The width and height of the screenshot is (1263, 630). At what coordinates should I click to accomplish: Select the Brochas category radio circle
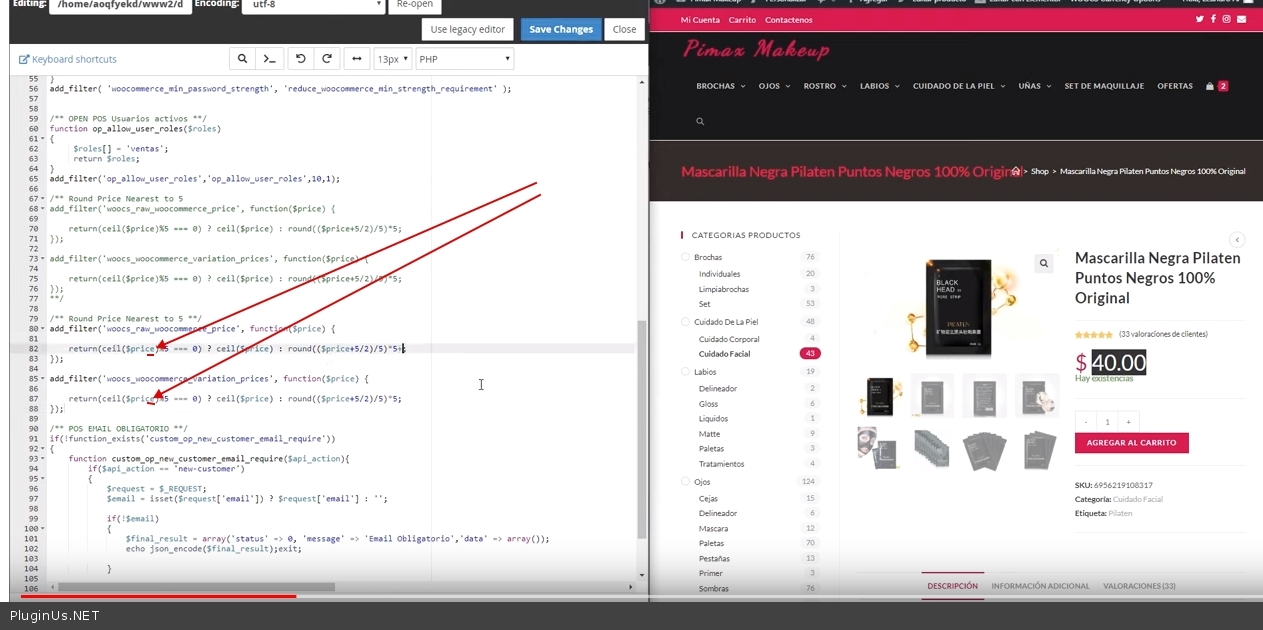coord(685,257)
